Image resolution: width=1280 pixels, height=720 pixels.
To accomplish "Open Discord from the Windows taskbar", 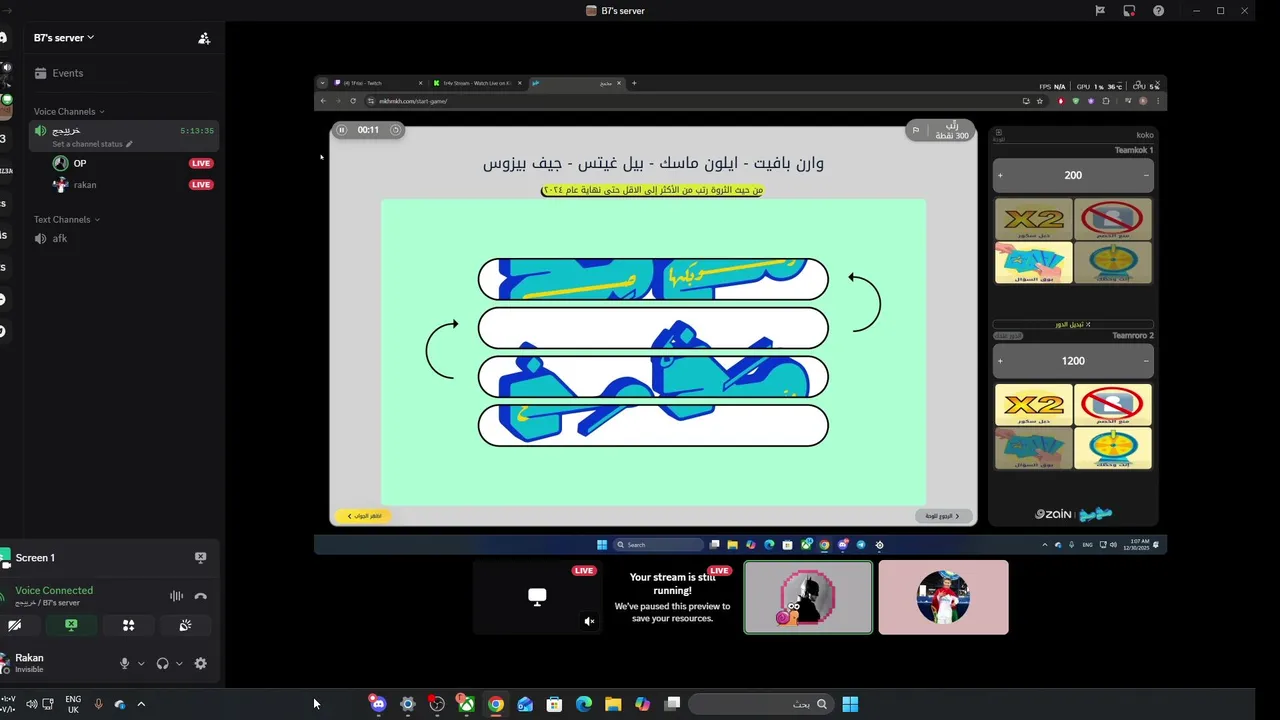I will (377, 704).
